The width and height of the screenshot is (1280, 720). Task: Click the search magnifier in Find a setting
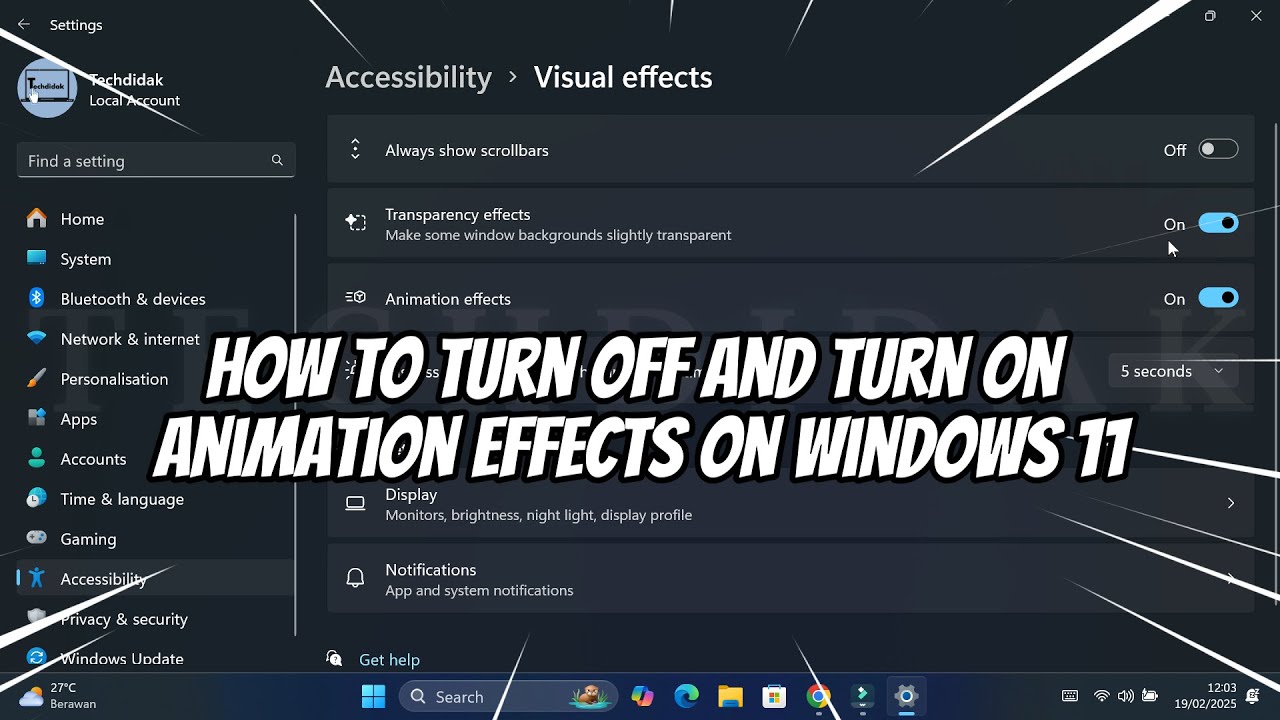277,160
